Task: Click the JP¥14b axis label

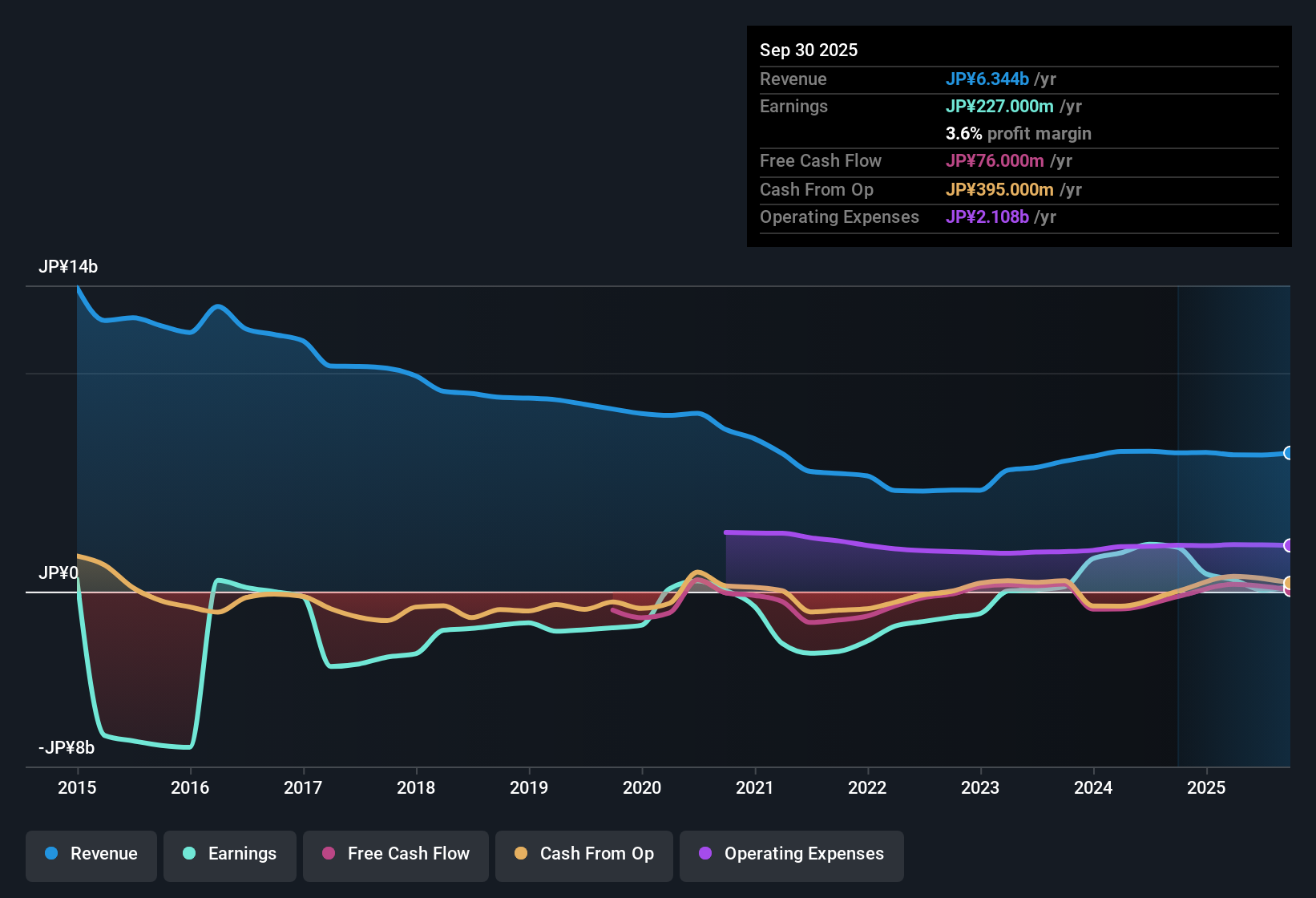Action: pyautogui.click(x=70, y=266)
